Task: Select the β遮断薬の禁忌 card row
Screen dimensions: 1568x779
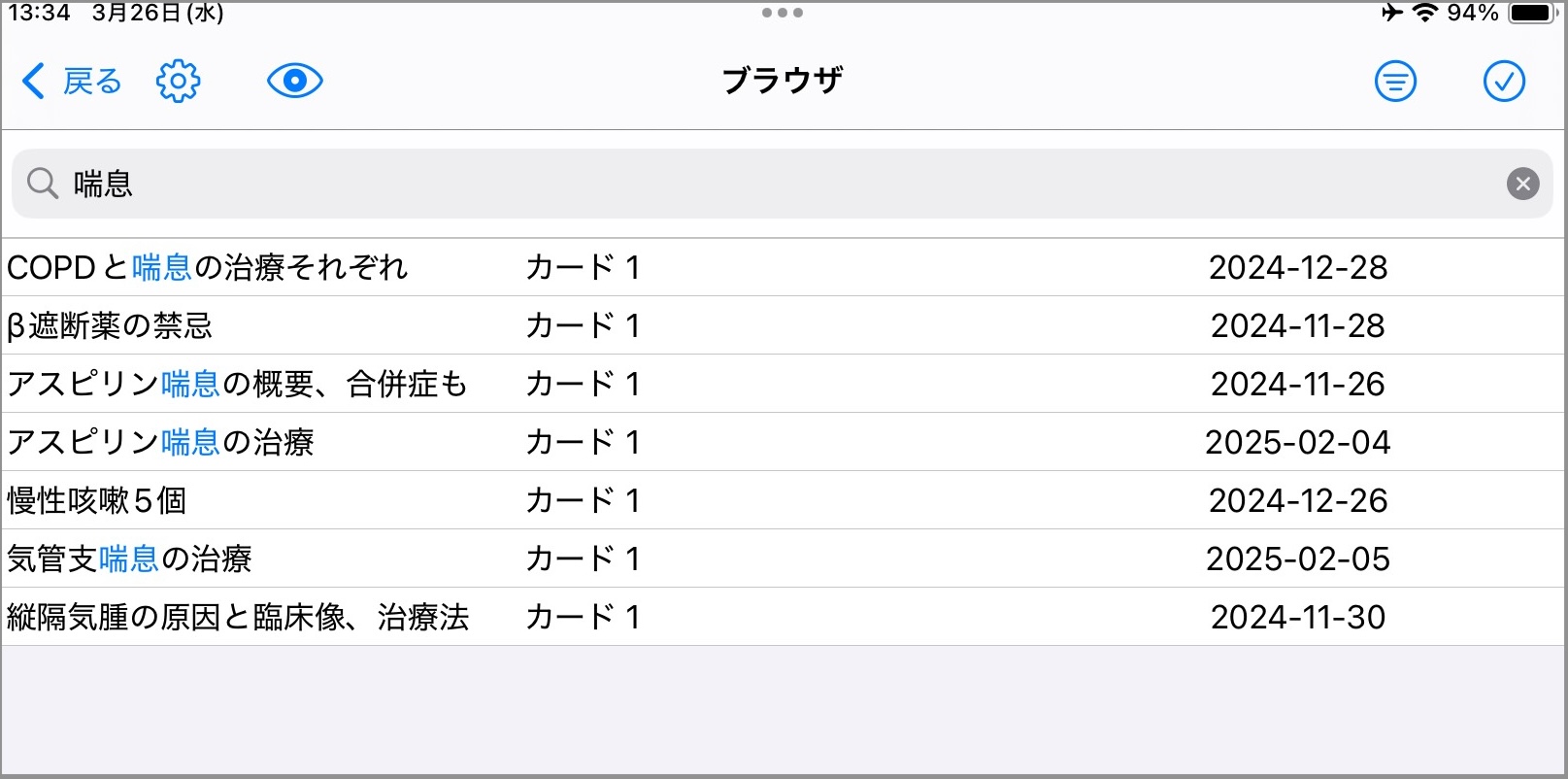Action: click(782, 325)
